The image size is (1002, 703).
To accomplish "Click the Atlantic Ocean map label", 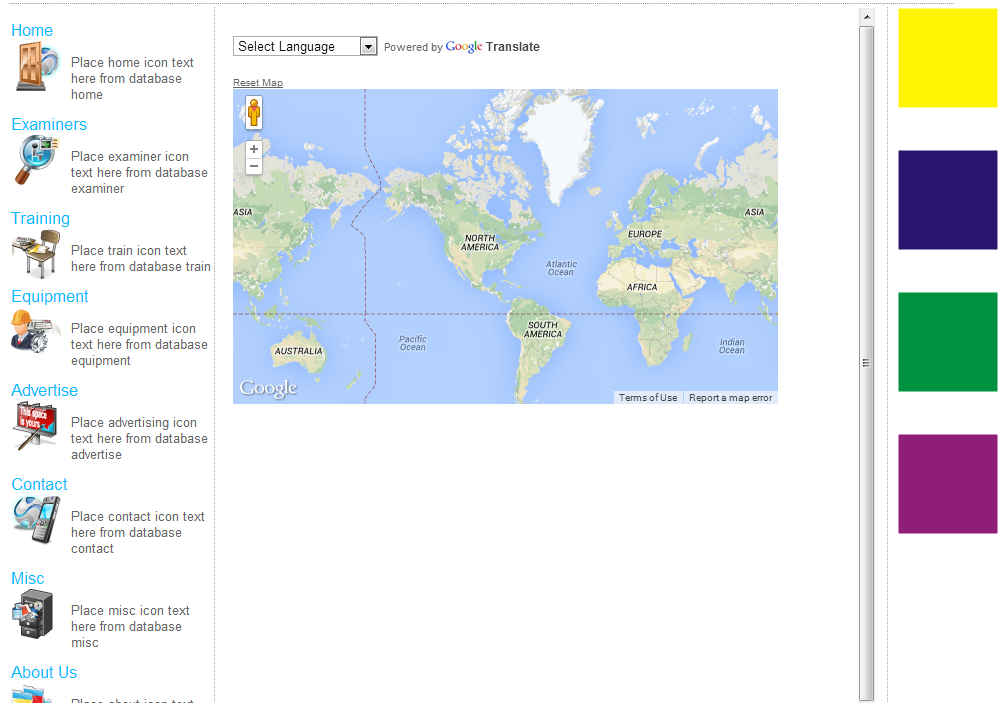I will 561,268.
